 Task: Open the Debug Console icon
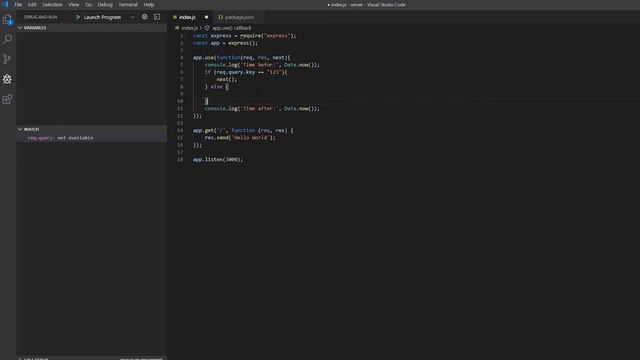pyautogui.click(x=157, y=17)
